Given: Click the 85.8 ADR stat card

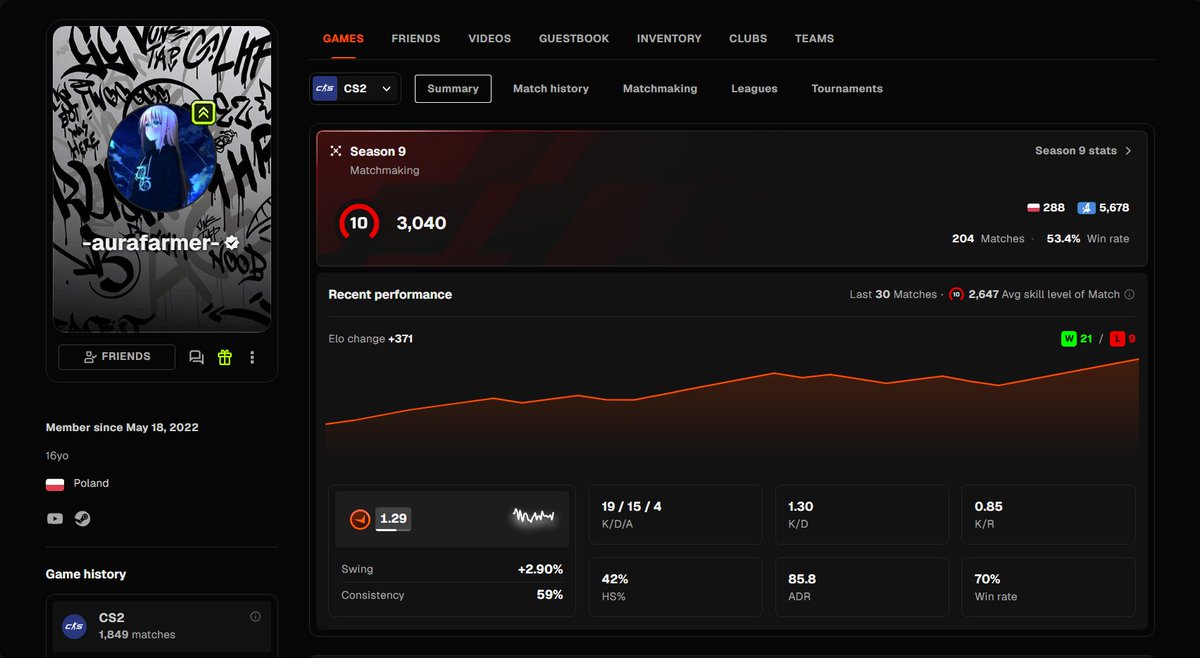Looking at the screenshot, I should click(x=862, y=587).
